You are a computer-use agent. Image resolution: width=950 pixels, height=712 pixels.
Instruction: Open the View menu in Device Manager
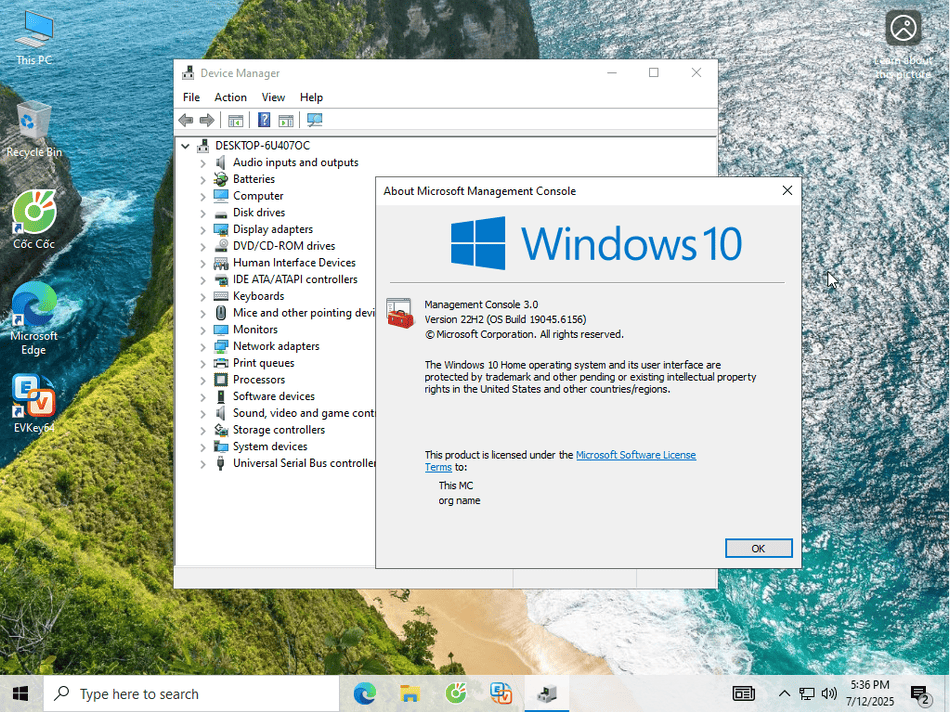pos(273,98)
